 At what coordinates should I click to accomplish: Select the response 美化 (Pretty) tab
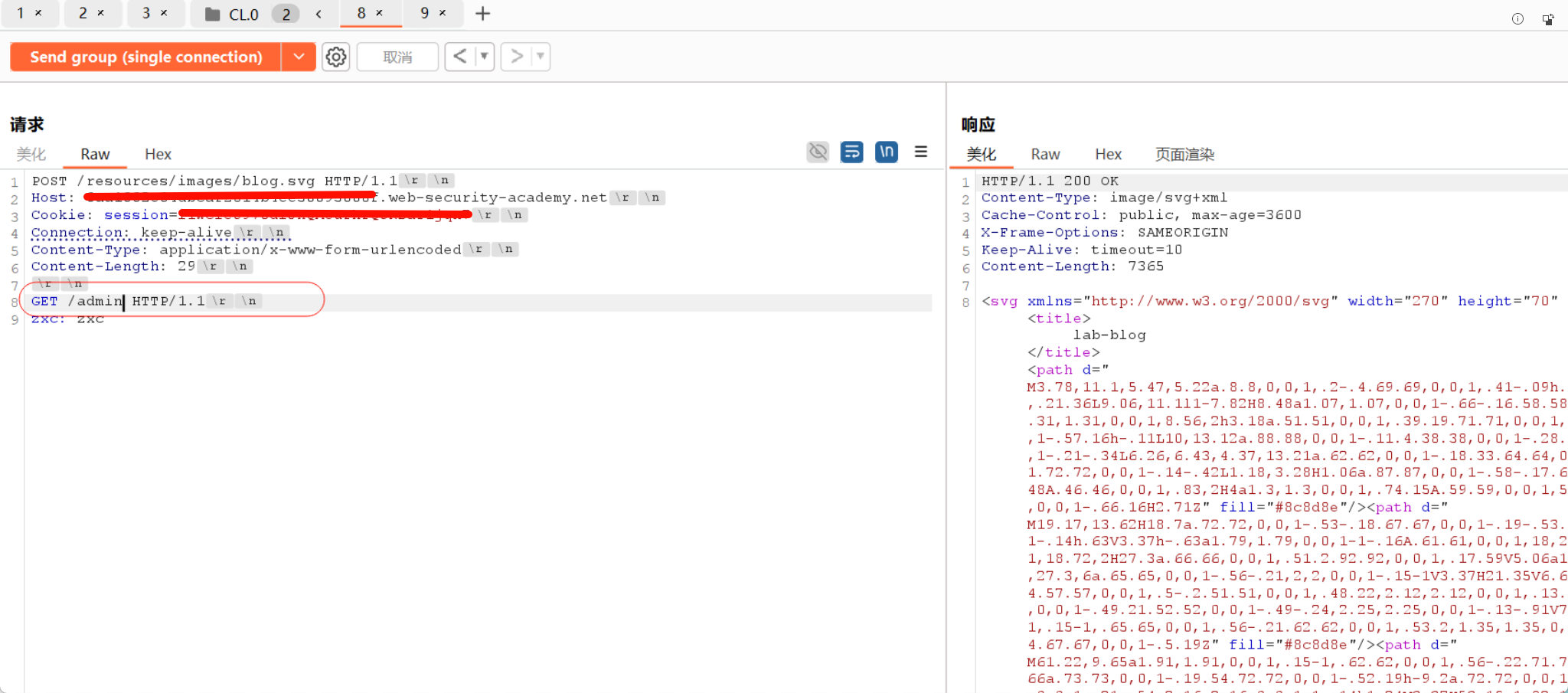(x=982, y=155)
